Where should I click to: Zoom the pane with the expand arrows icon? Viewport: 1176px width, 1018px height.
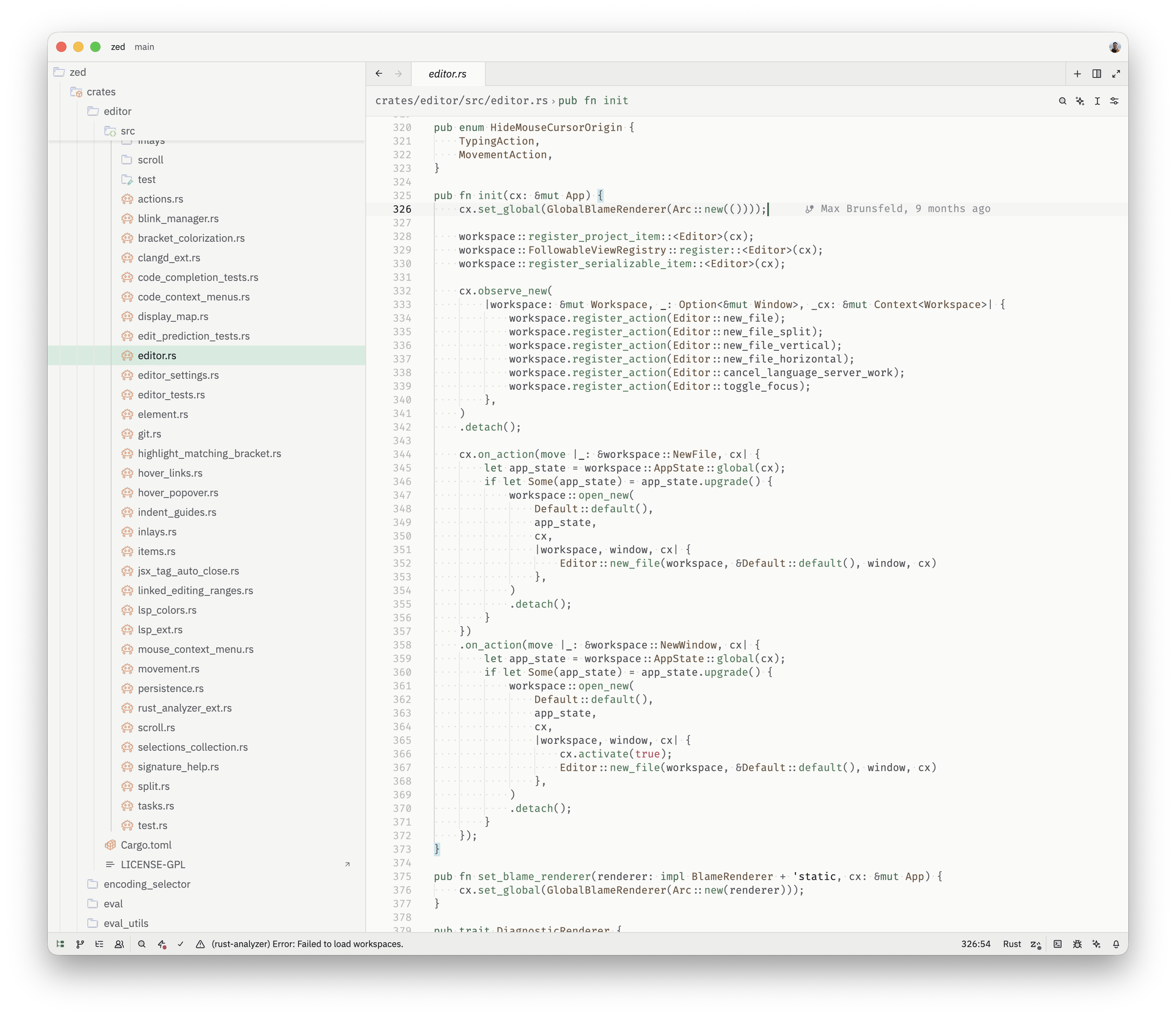point(1116,74)
